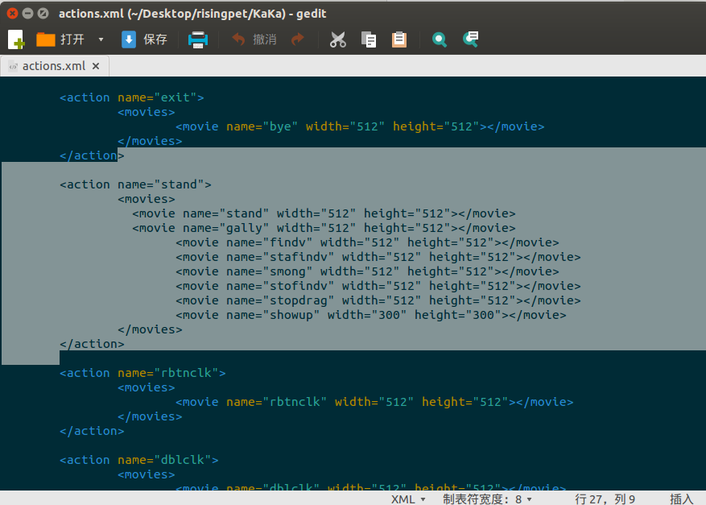The width and height of the screenshot is (706, 505).
Task: Open the XML language dropdown
Action: 408,498
